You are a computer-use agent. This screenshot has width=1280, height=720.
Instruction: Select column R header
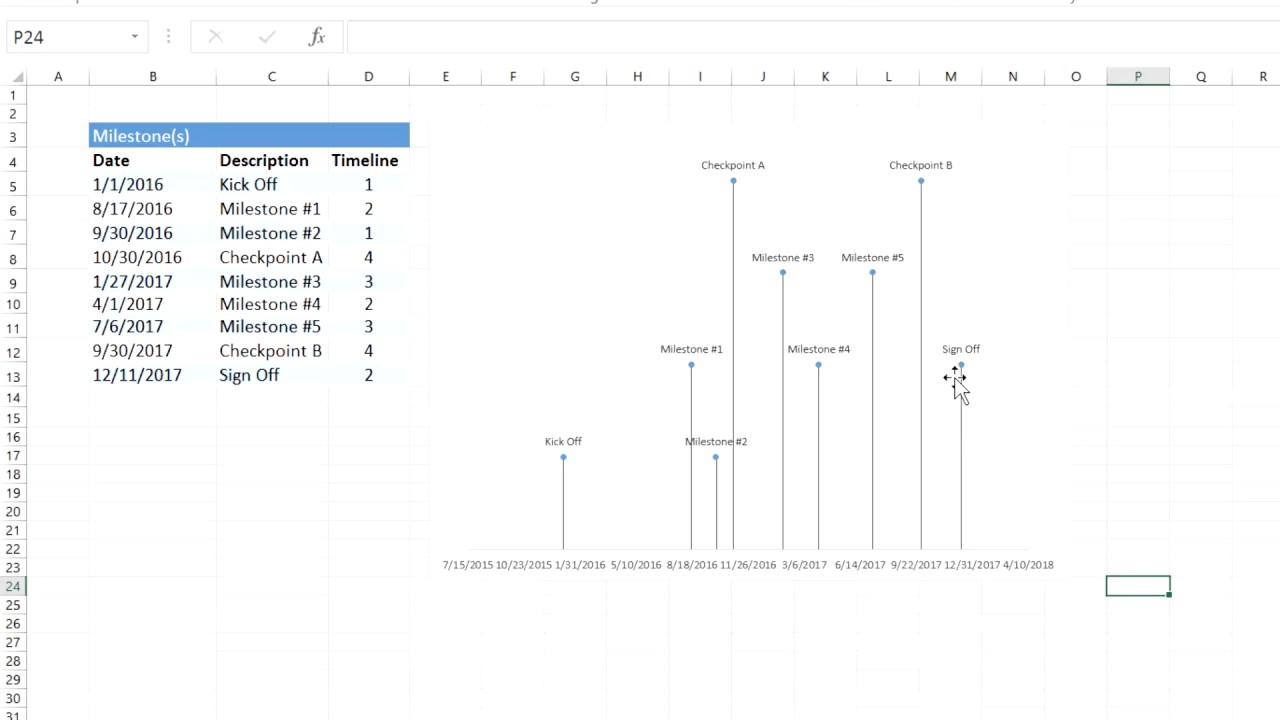point(1263,76)
